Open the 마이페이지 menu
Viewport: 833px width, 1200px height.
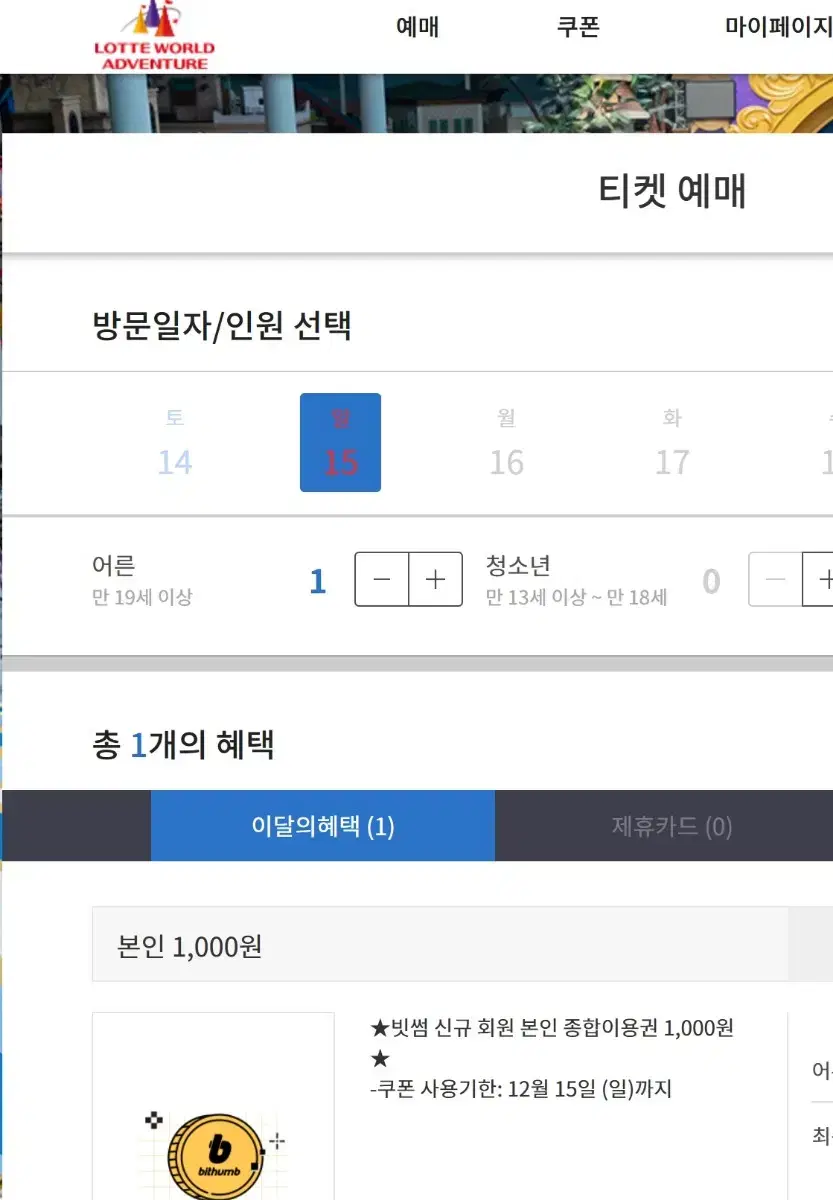tap(778, 27)
